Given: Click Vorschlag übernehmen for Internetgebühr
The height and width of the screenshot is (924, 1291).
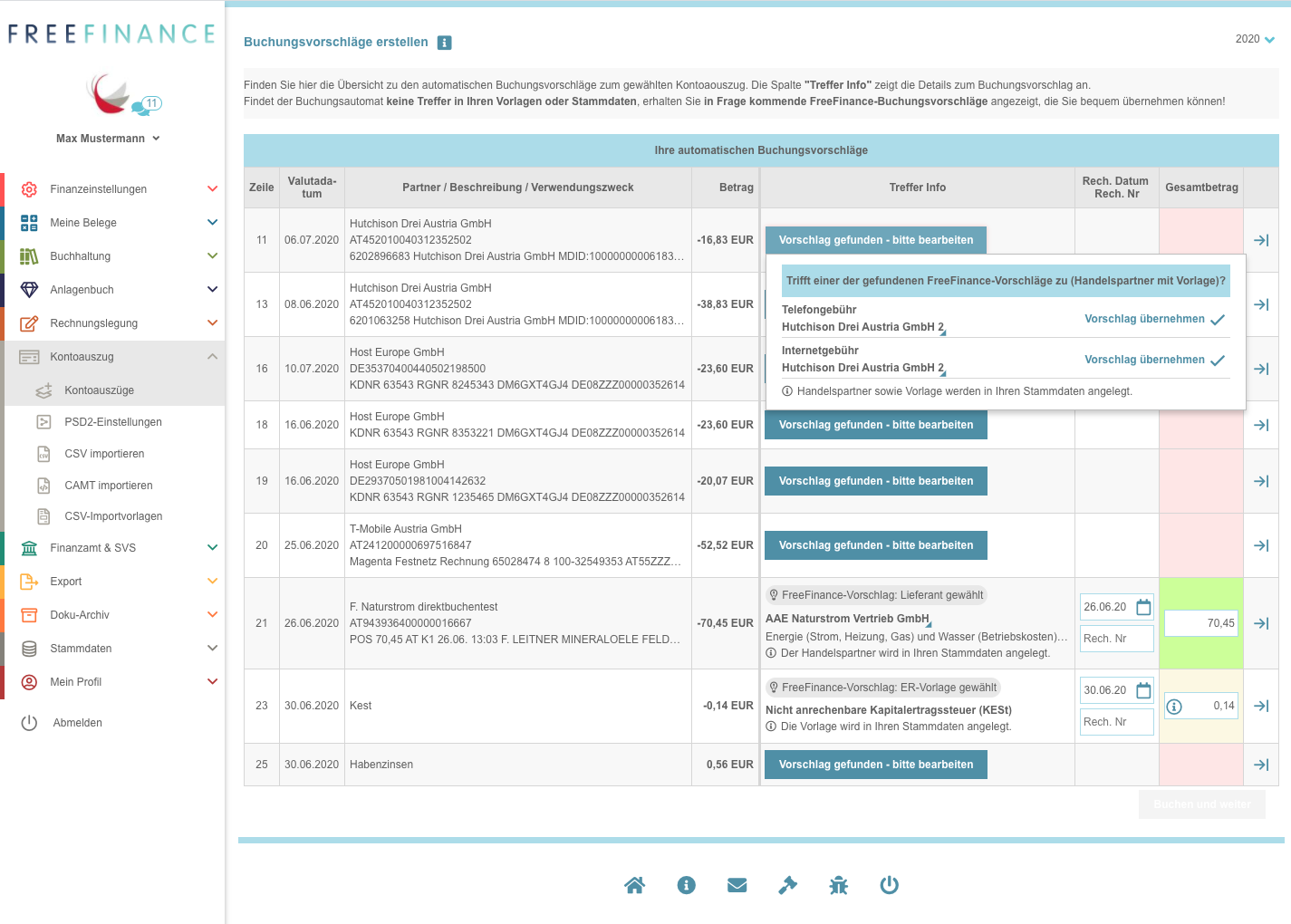Looking at the screenshot, I should click(1155, 360).
